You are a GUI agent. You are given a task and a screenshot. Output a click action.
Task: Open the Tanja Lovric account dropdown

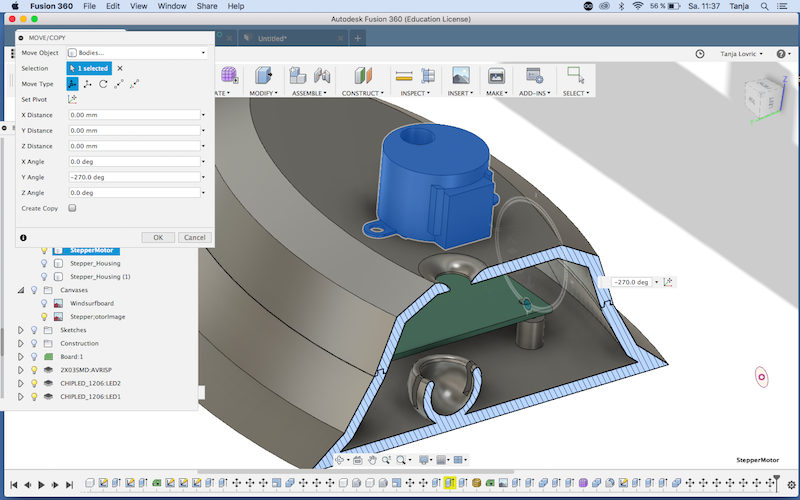[x=741, y=54]
